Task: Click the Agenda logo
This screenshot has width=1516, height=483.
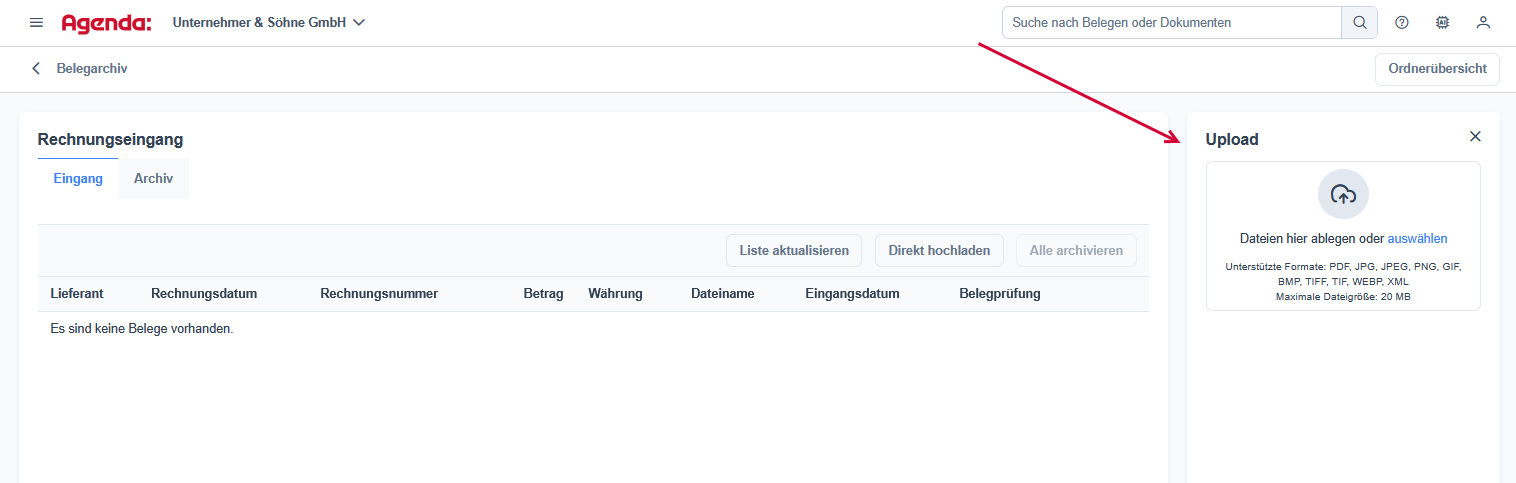Action: pos(107,22)
